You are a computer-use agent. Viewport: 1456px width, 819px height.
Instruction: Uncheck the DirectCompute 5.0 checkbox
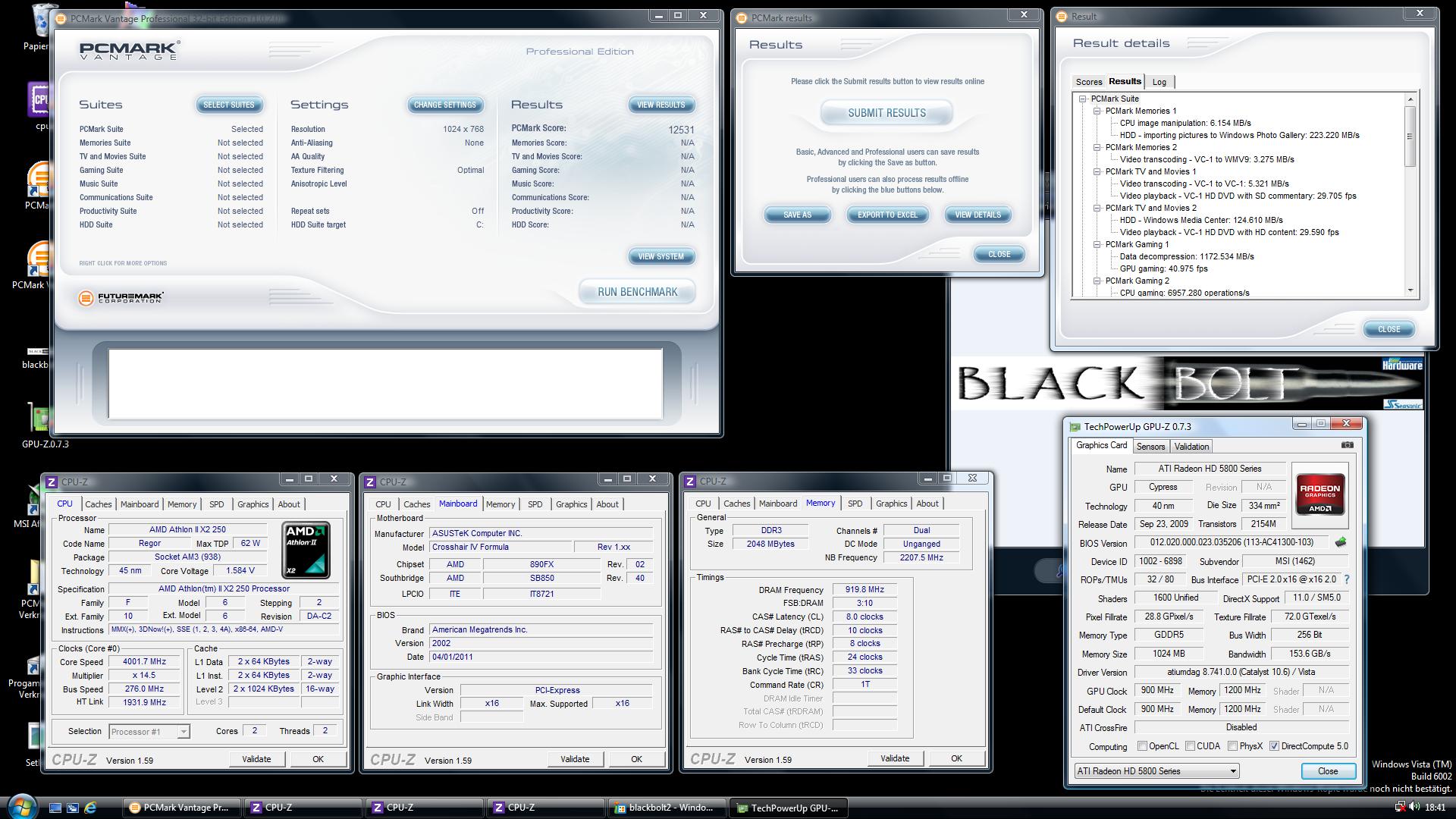click(1274, 746)
